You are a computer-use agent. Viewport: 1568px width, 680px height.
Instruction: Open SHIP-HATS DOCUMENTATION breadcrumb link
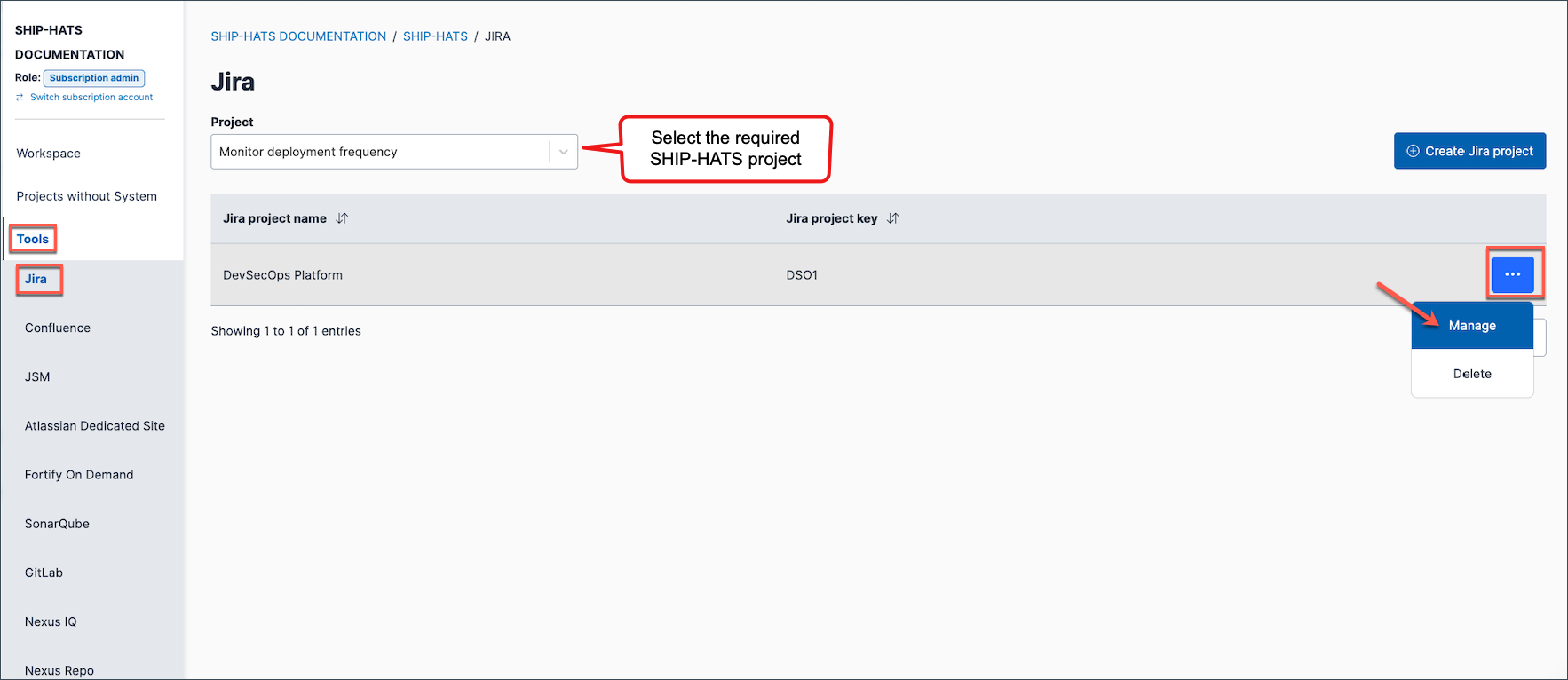tap(298, 36)
